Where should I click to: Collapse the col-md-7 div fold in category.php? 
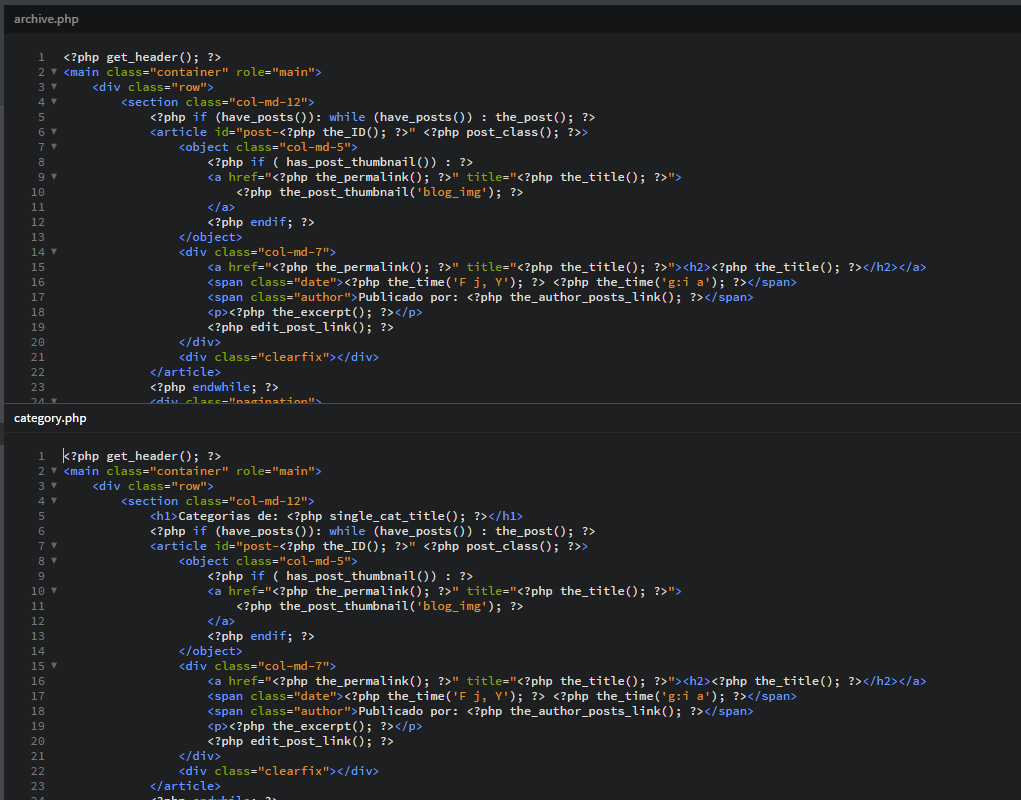[54, 665]
